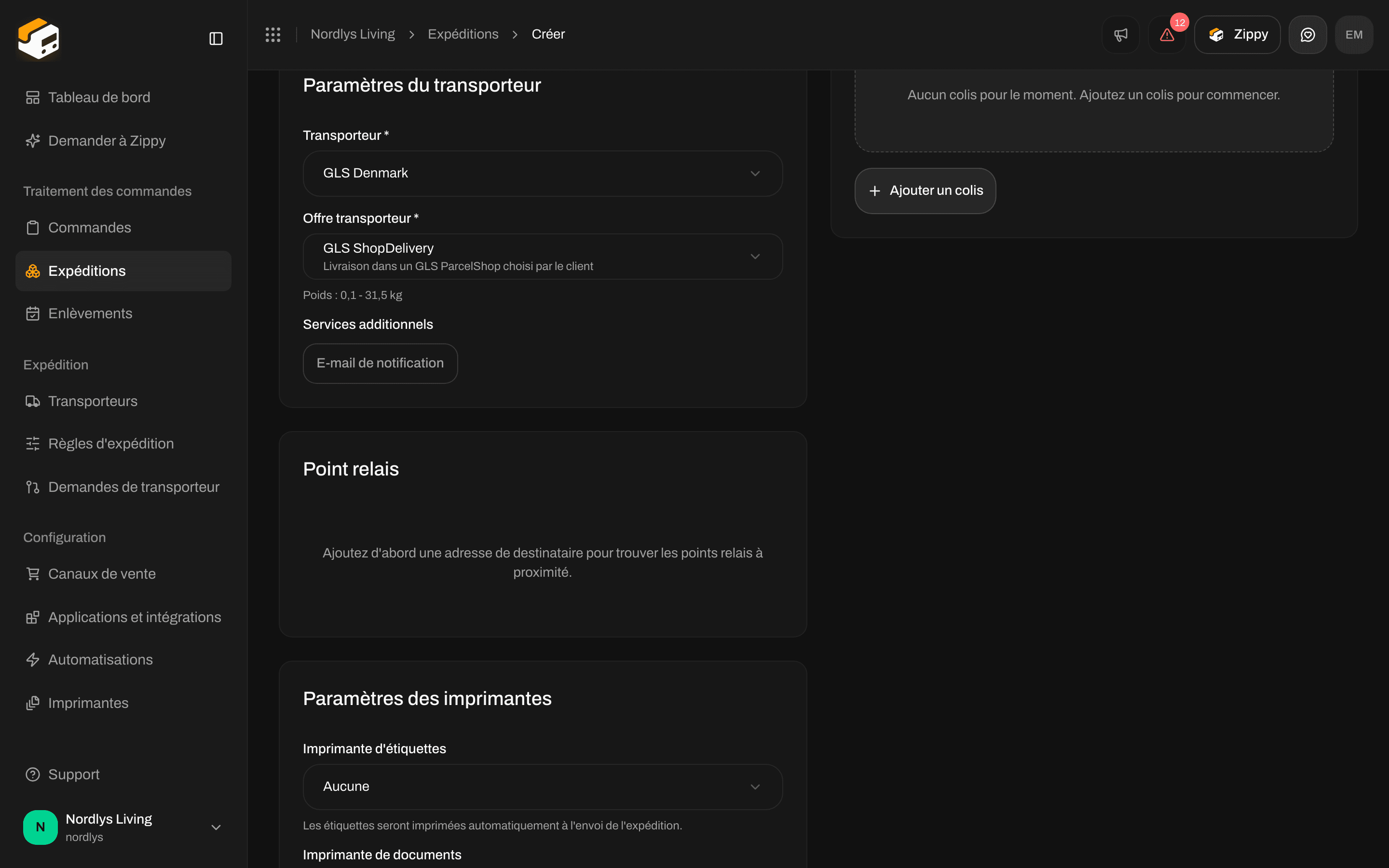Click the Point relais heading

[351, 469]
